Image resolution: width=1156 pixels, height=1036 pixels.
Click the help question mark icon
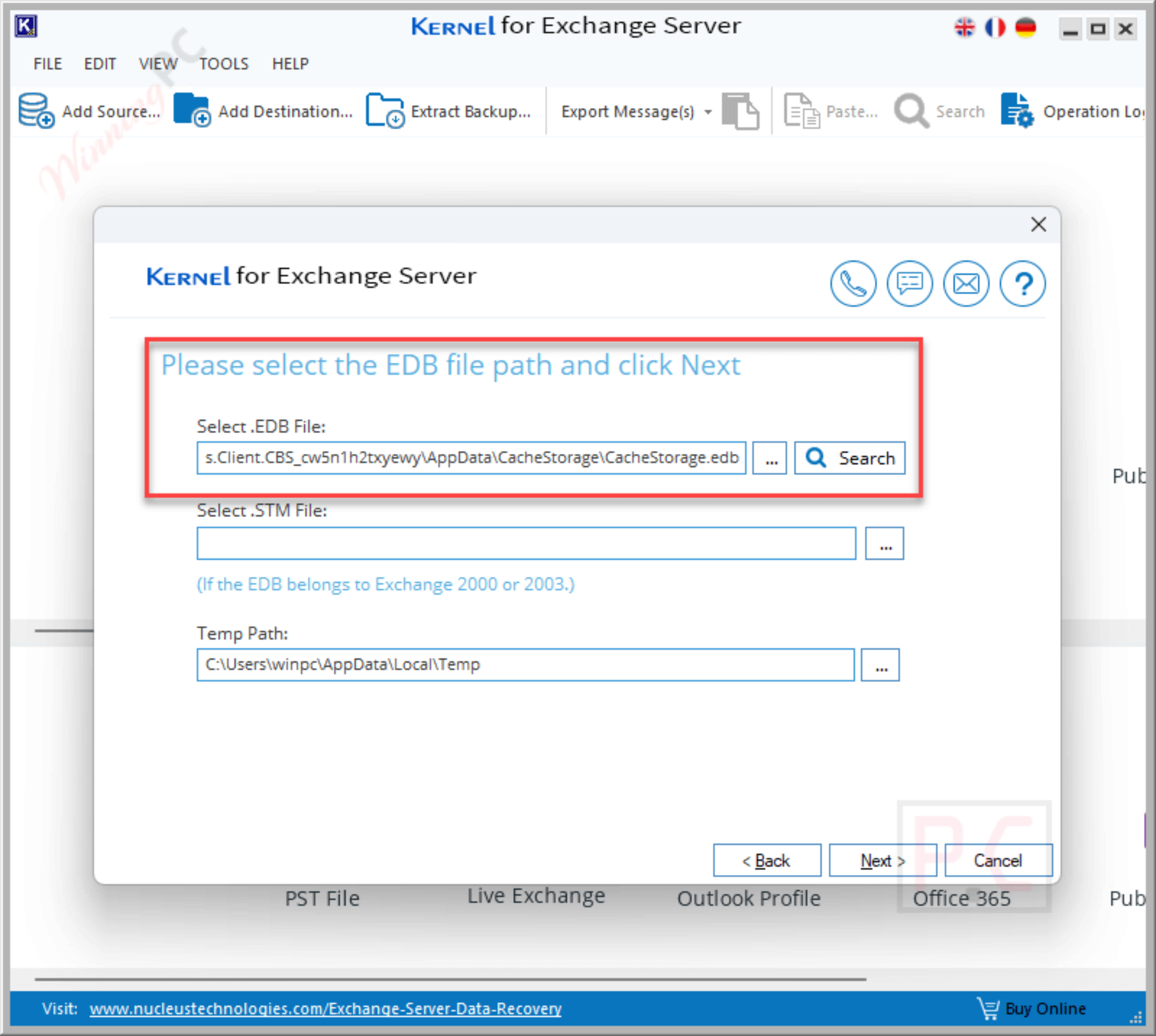point(1023,283)
